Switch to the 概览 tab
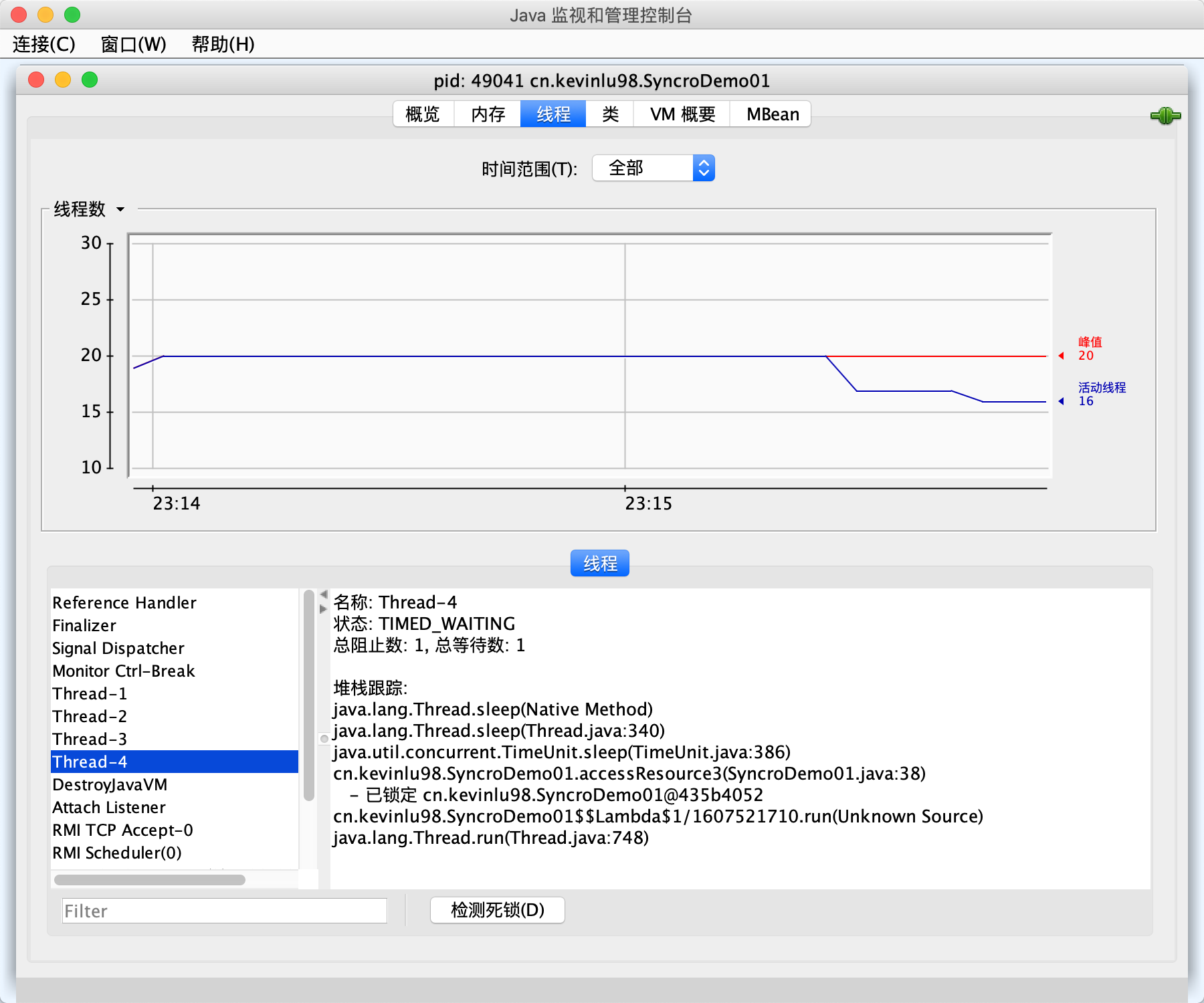 tap(423, 114)
